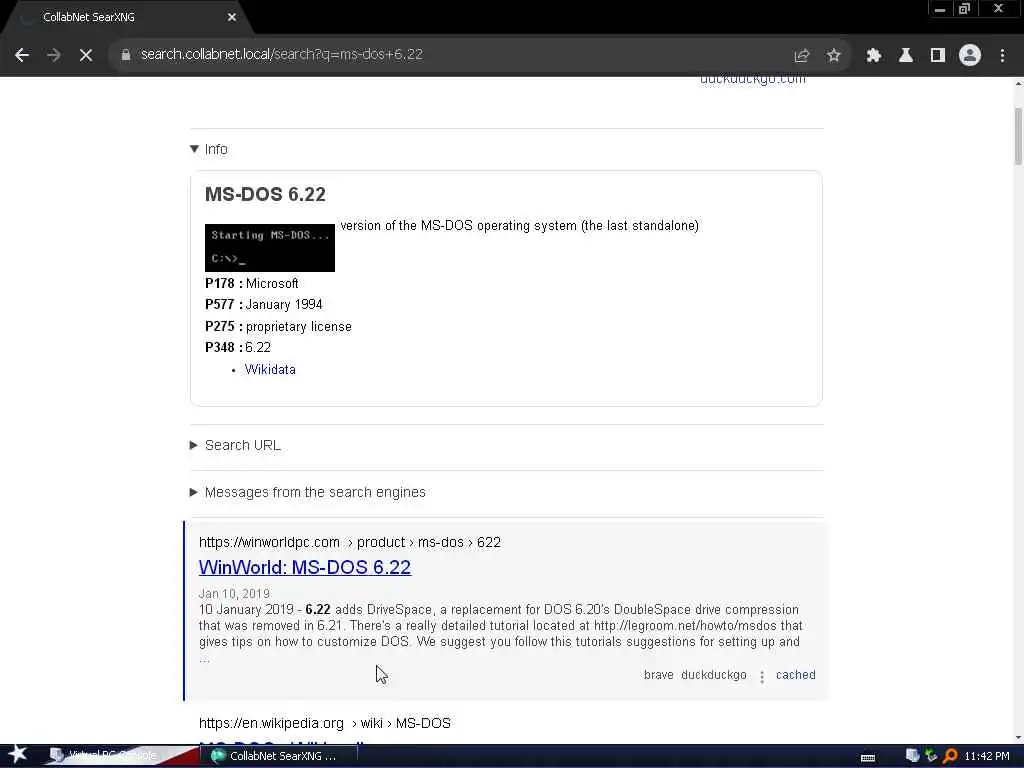Select CollabNet SearXNG taskbar button
This screenshot has width=1024, height=768.
[x=277, y=756]
